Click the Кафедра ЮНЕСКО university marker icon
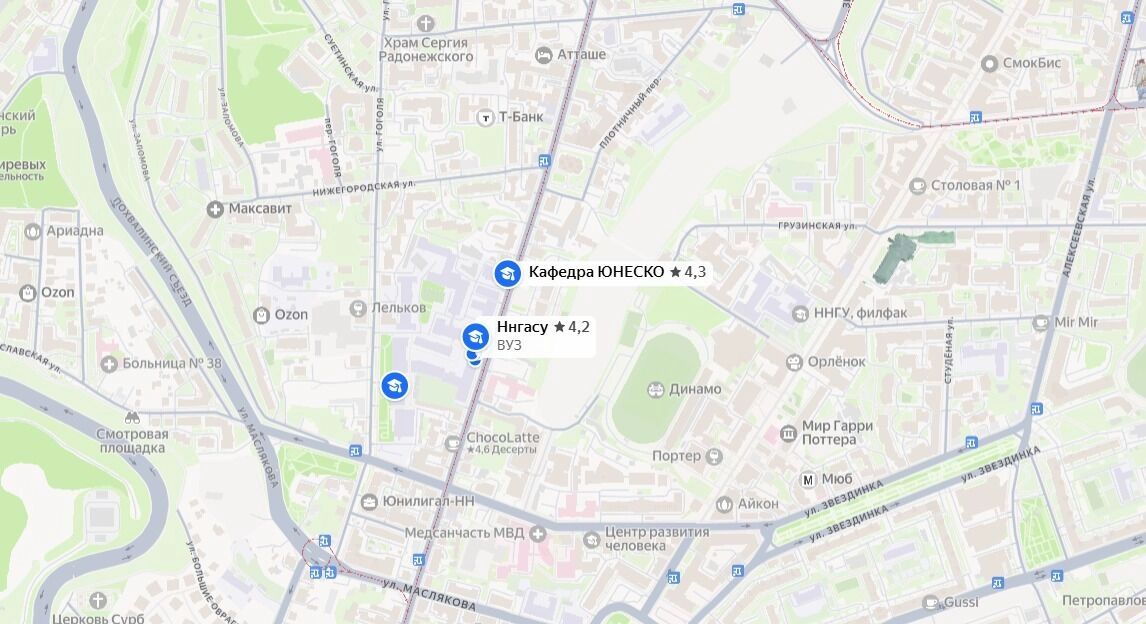Screen dimensions: 1146x624 click(507, 273)
